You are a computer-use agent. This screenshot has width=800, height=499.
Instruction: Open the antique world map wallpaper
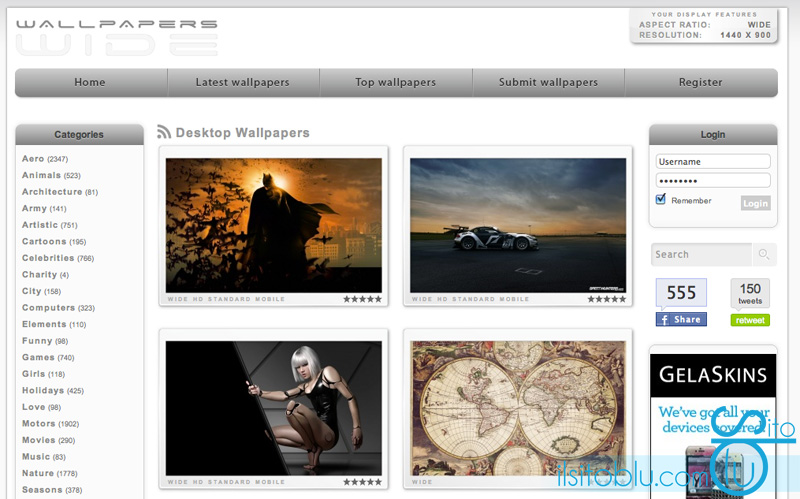[518, 408]
